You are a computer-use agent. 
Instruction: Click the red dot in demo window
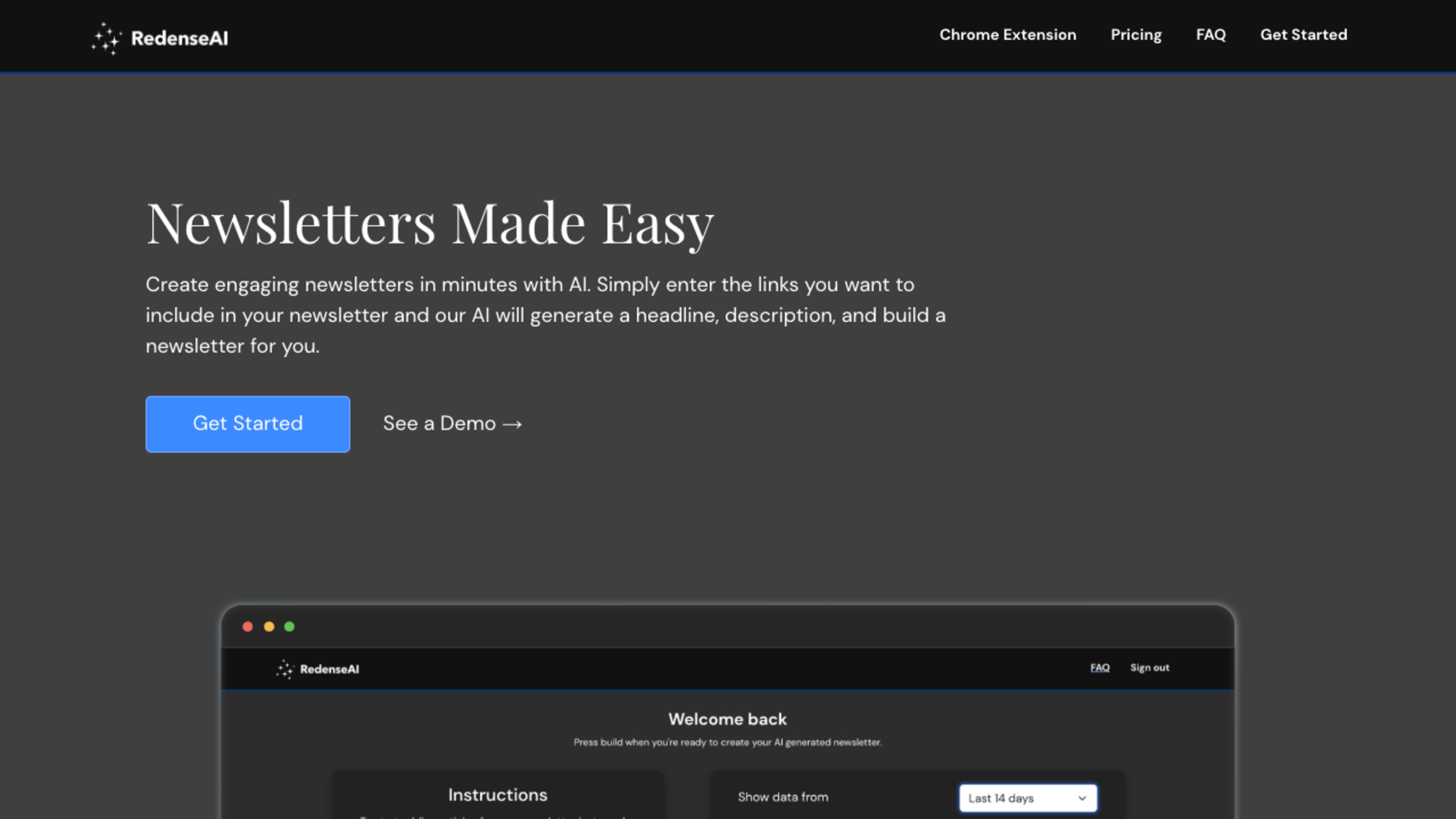(248, 626)
